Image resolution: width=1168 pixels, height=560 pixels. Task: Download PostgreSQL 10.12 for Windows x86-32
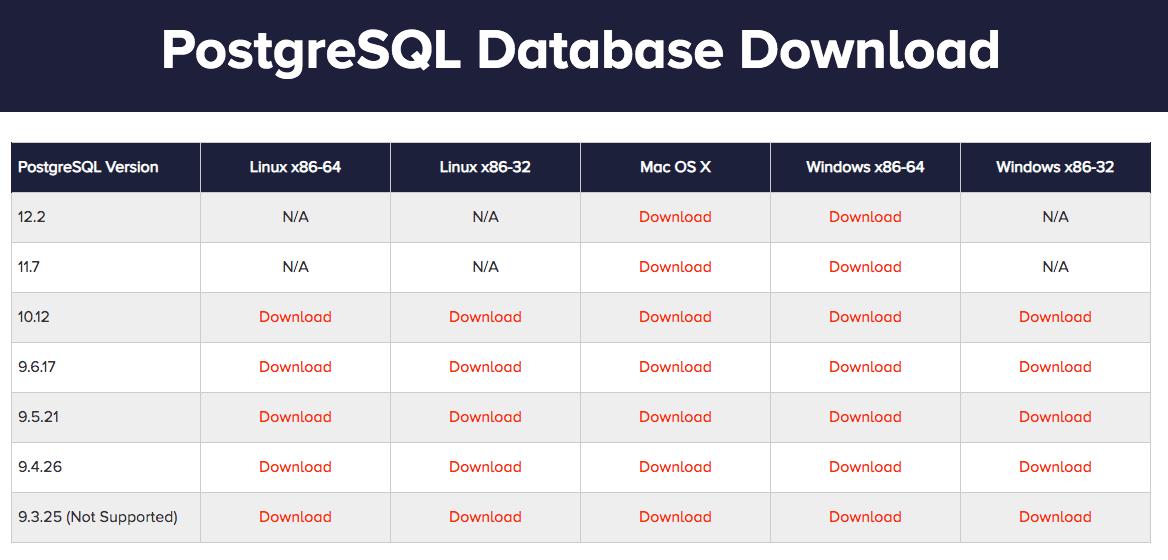click(1055, 317)
